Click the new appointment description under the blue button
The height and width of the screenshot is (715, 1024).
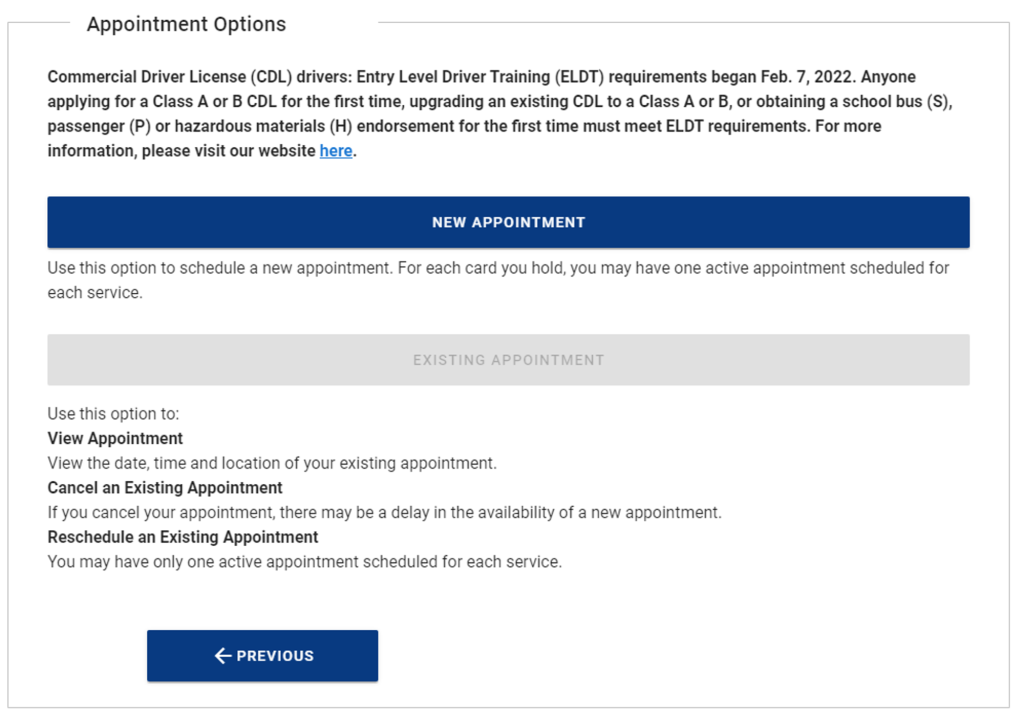(x=498, y=269)
